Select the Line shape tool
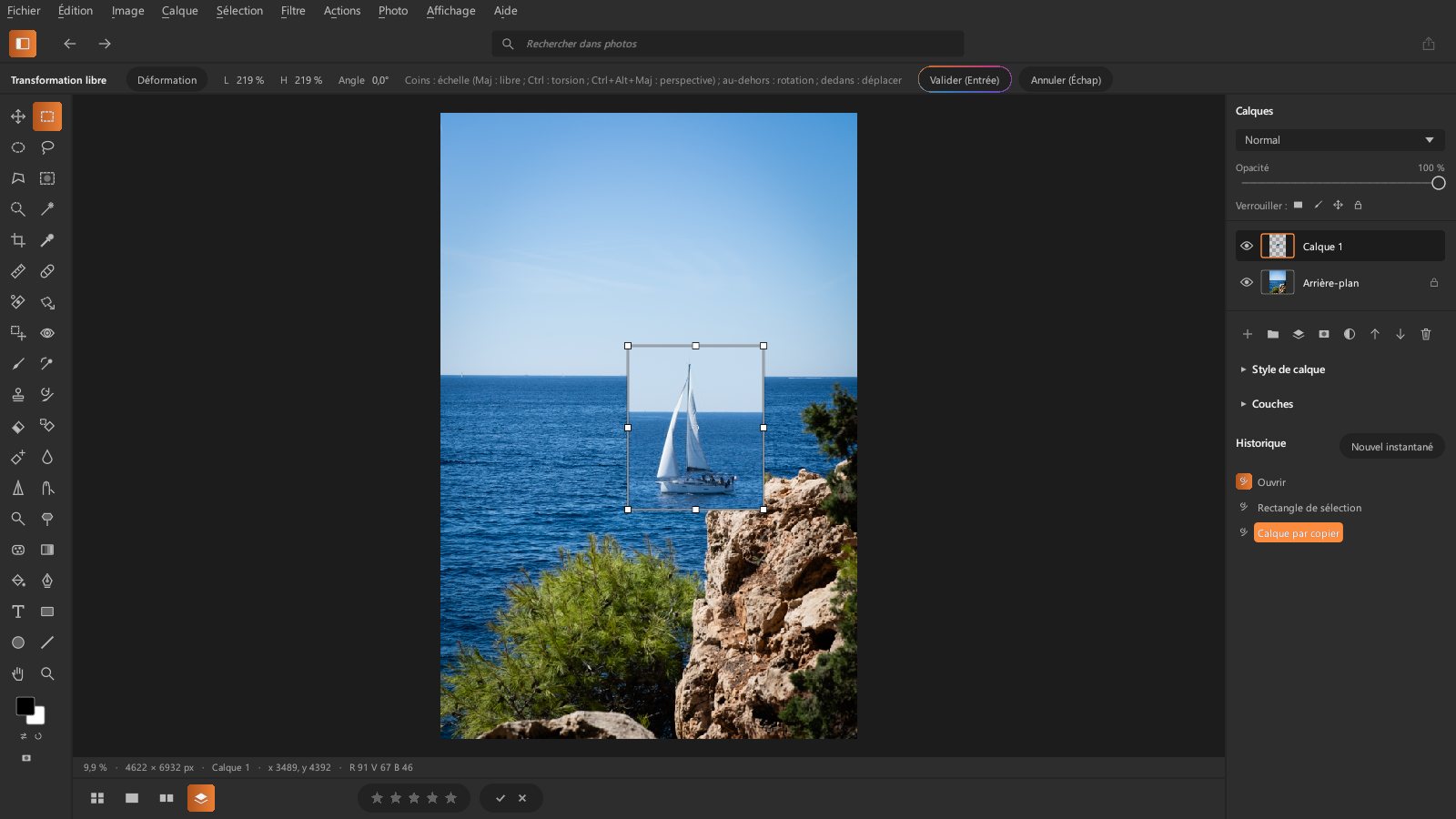Viewport: 1456px width, 819px height. pos(47,642)
